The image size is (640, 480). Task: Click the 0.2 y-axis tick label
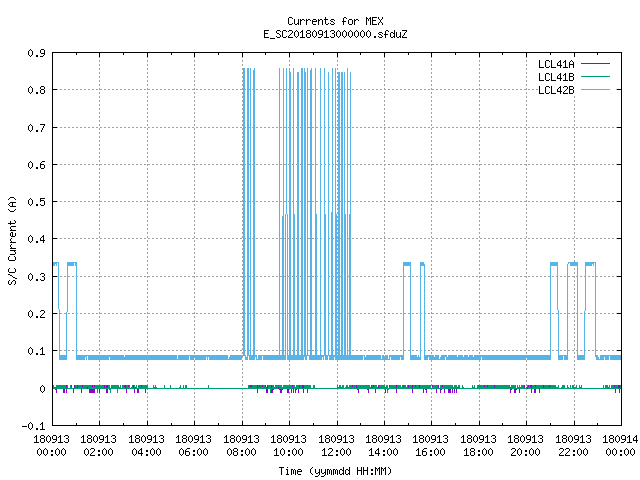[36, 314]
